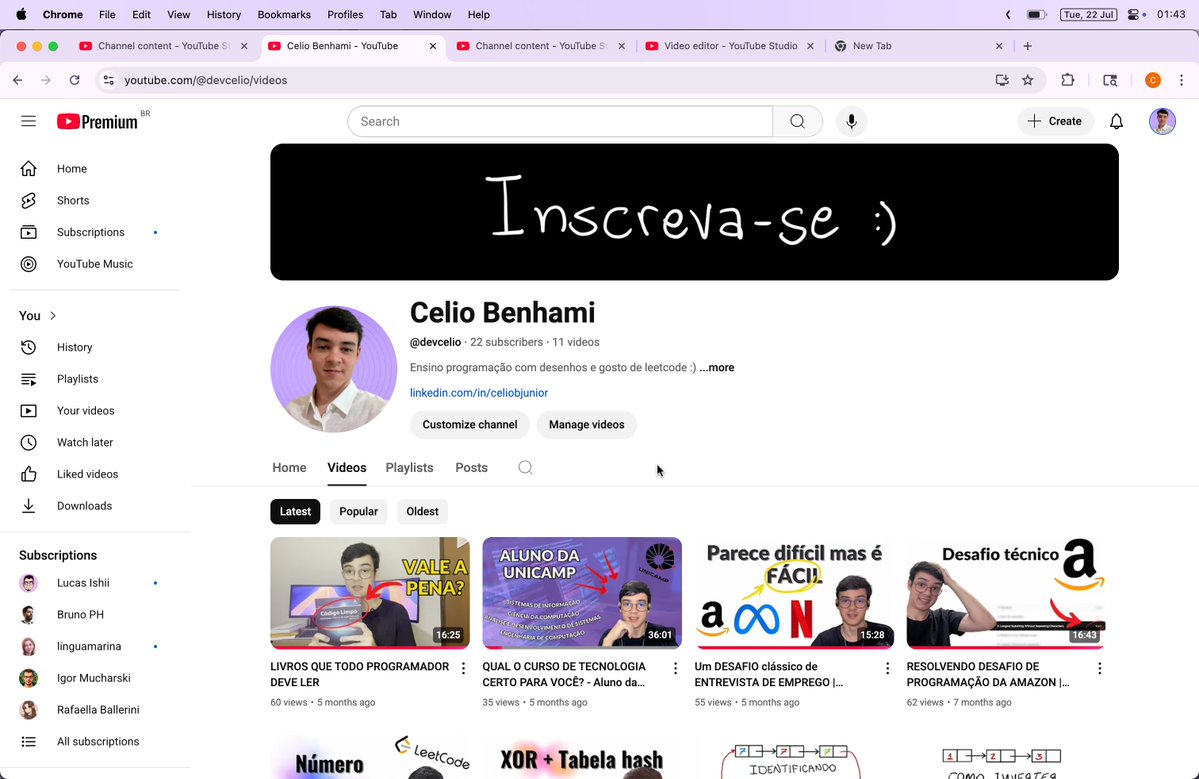
Task: Open ALUNO DA UNICAMP video thumbnail
Action: [582, 593]
